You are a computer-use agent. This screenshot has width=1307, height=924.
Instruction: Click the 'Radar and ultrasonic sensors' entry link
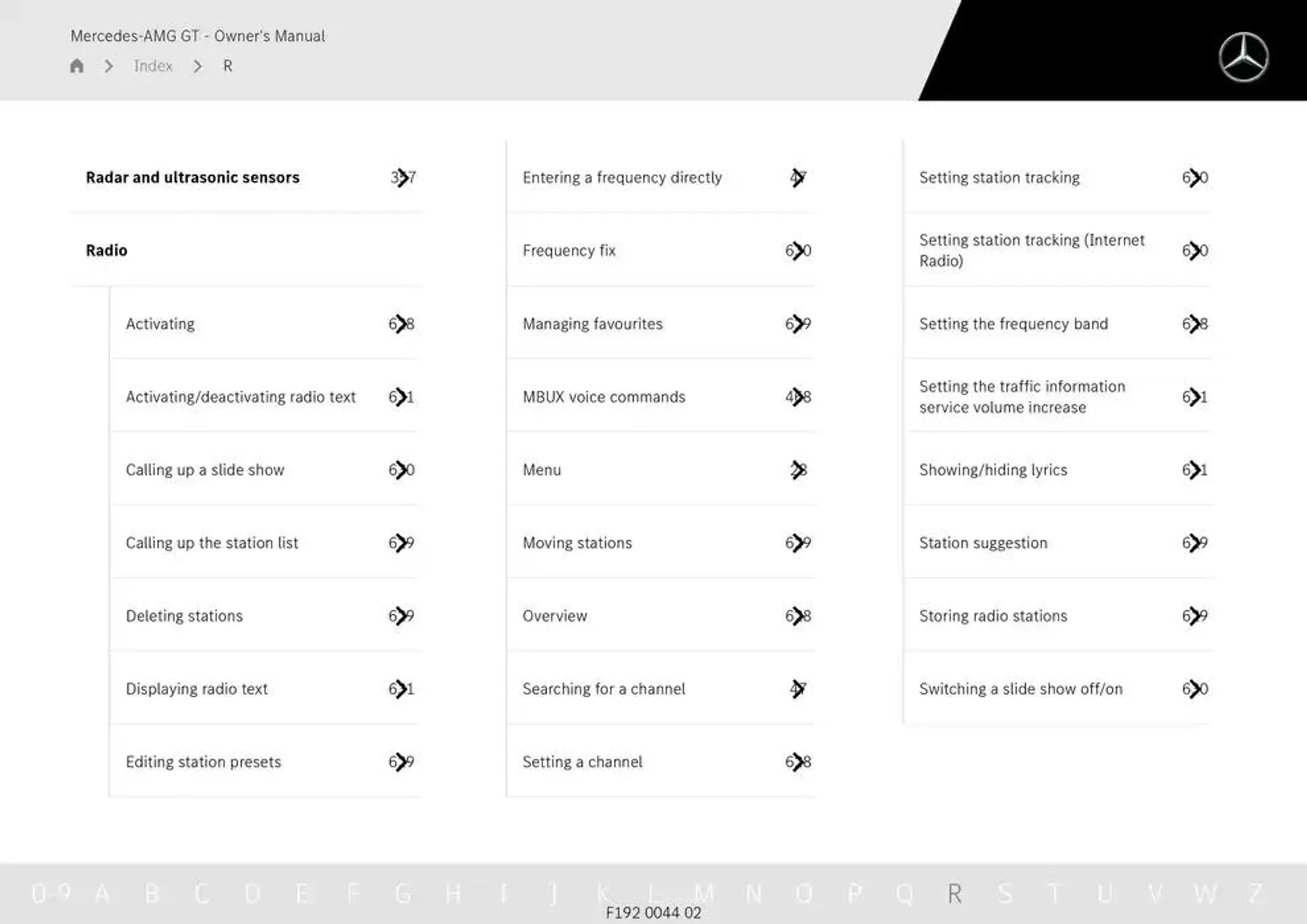click(x=192, y=177)
